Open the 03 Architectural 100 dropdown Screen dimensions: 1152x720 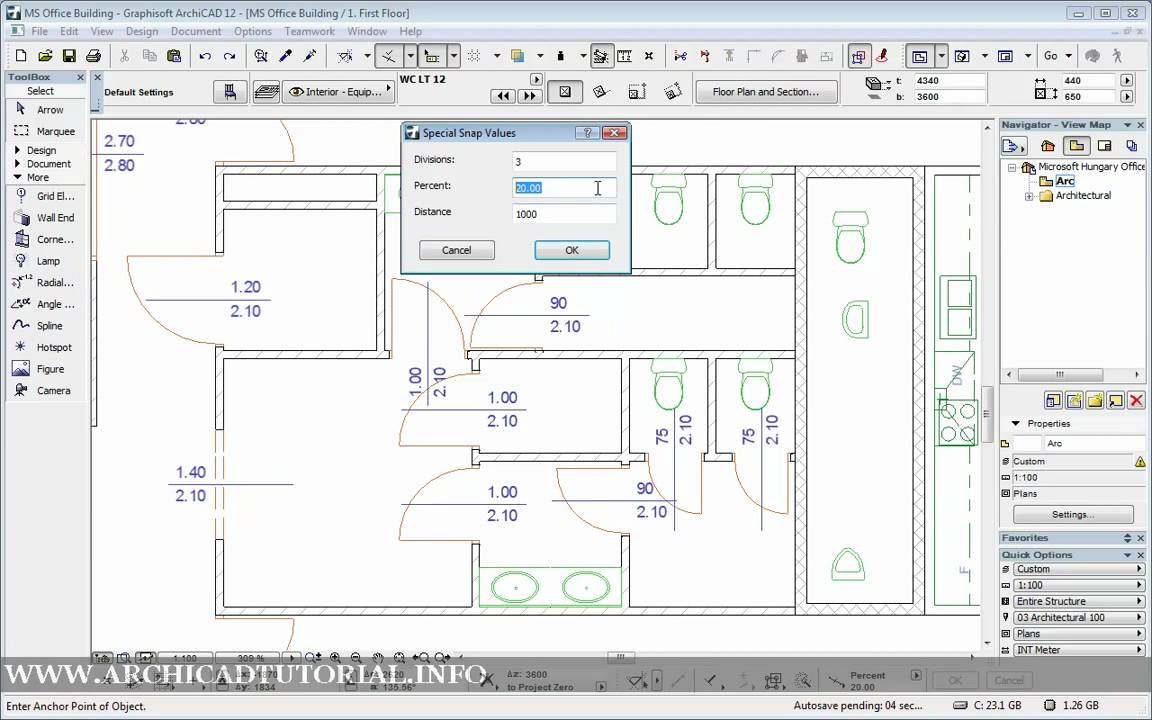click(x=1079, y=617)
